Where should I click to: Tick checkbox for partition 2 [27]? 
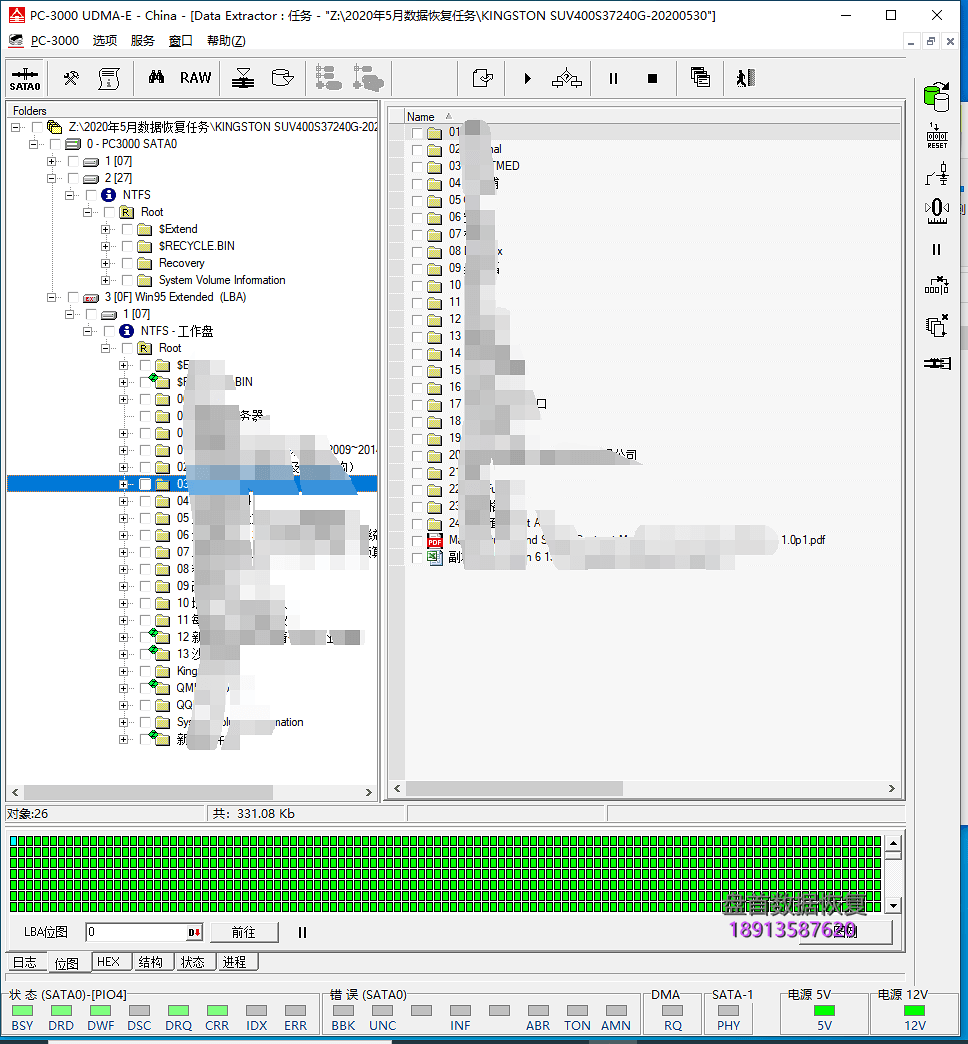pos(73,178)
